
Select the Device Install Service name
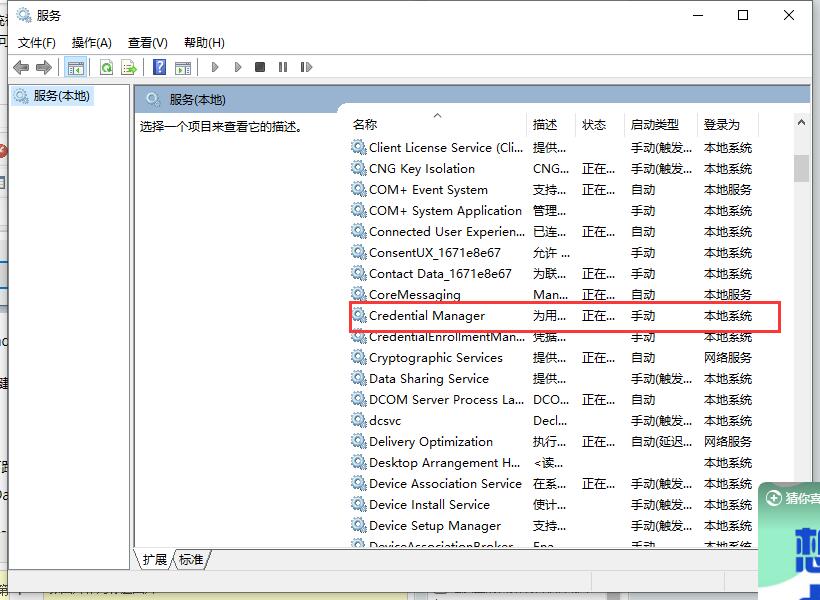click(x=429, y=504)
